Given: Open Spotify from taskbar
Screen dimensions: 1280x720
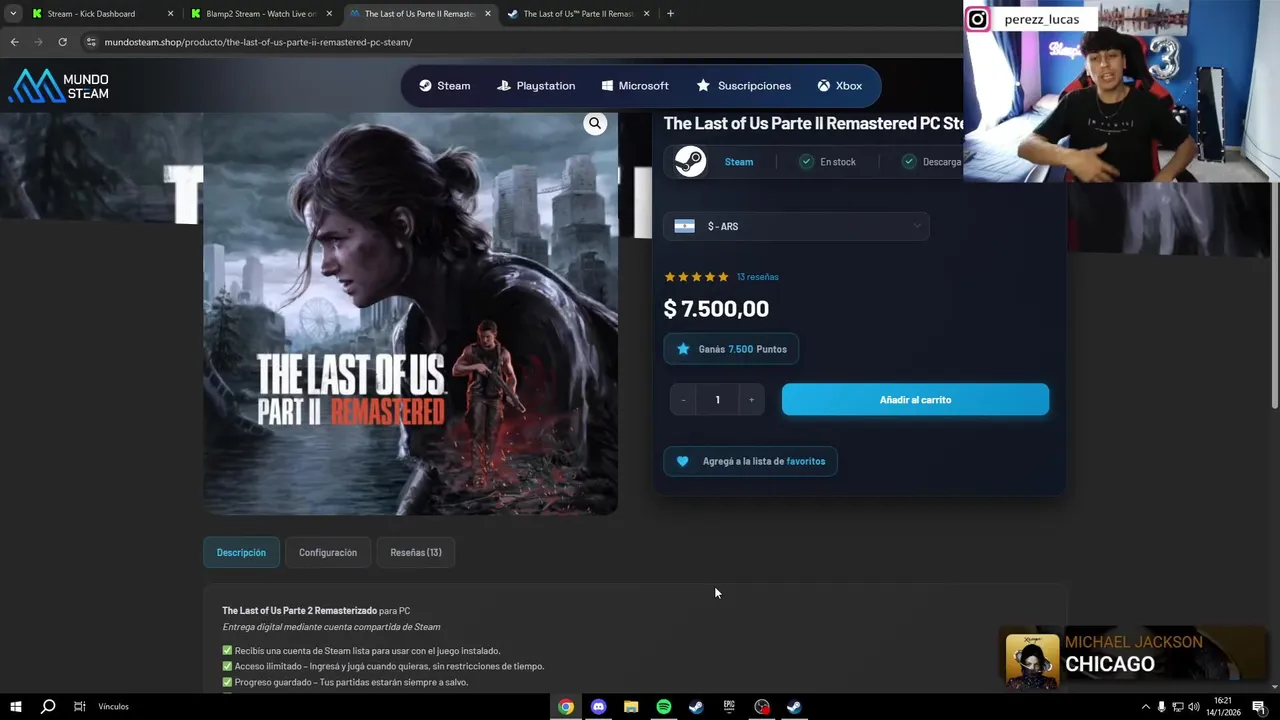Looking at the screenshot, I should (664, 707).
